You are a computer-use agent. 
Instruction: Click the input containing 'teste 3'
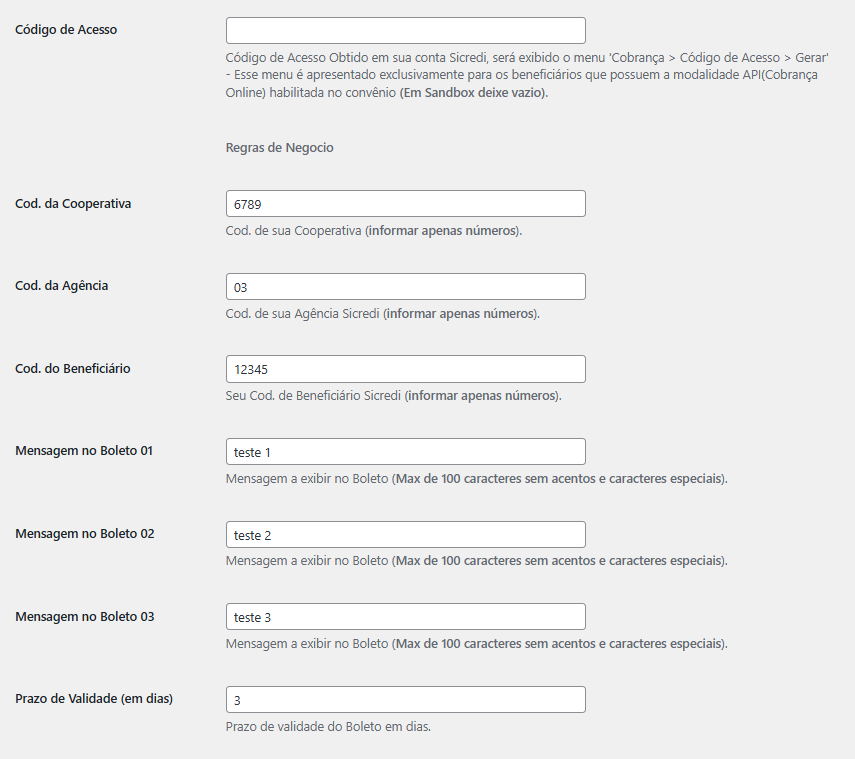[x=405, y=617]
